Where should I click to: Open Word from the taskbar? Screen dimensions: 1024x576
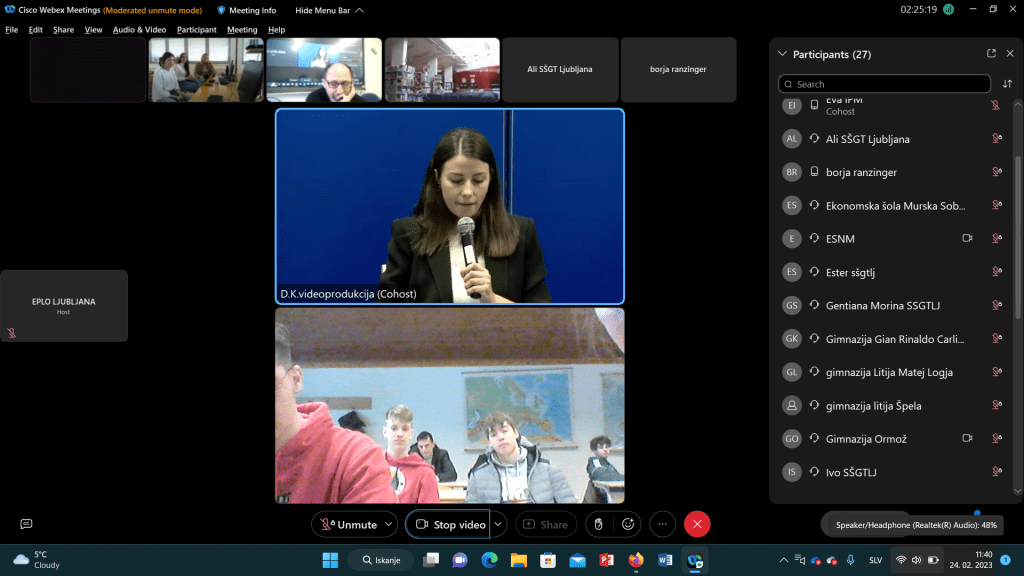point(665,560)
